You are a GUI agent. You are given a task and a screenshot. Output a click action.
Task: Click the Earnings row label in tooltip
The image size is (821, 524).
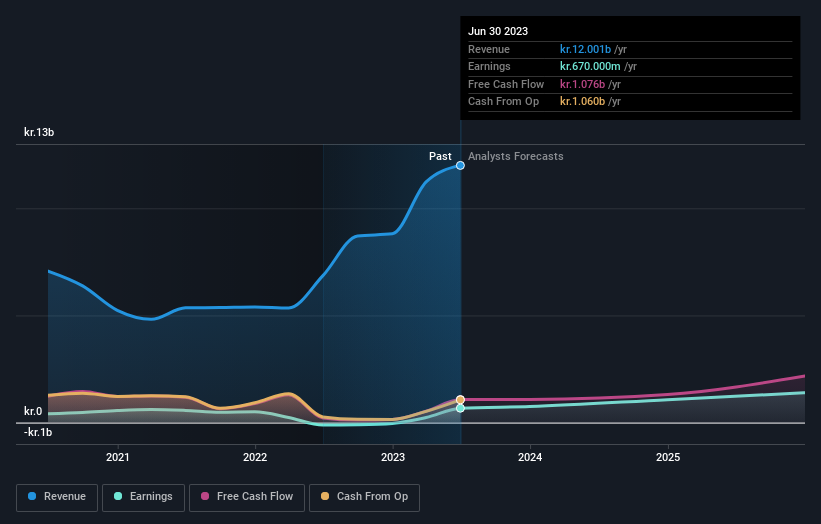point(489,66)
